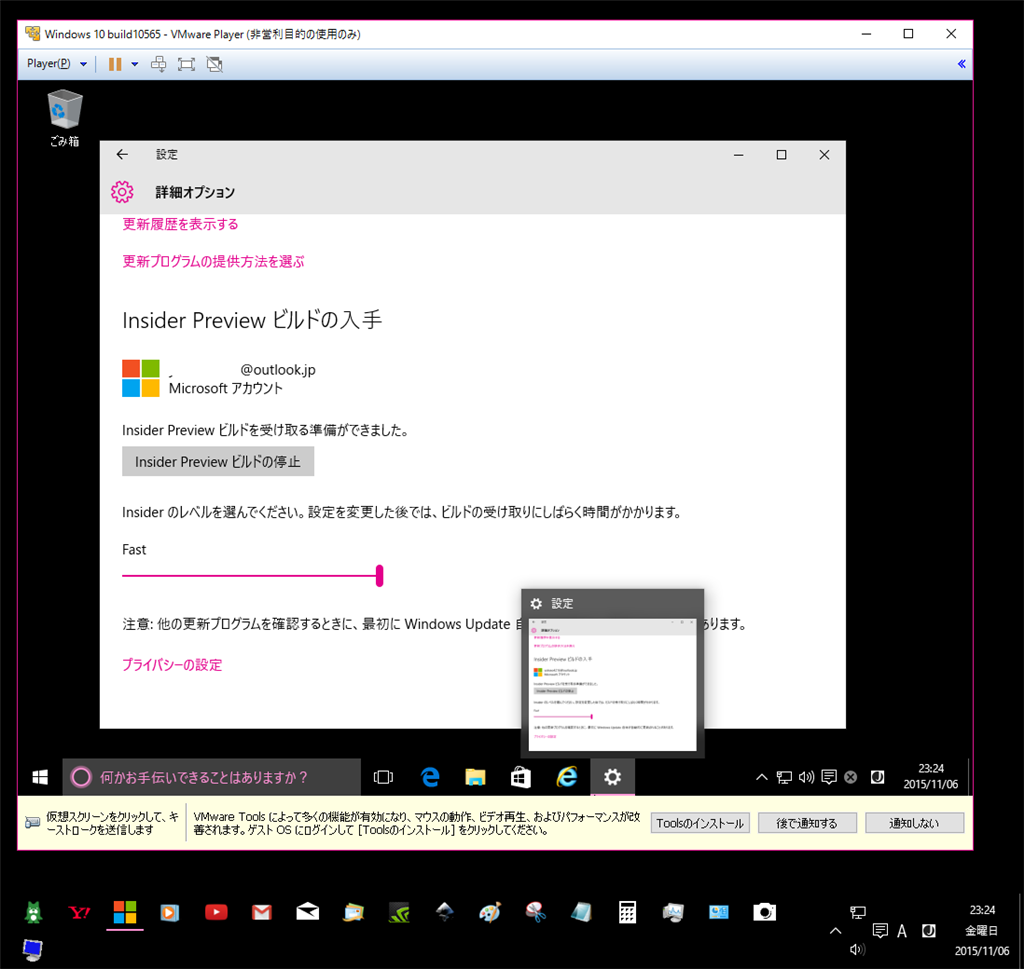Launch Microsoft Edge from guest taskbar
This screenshot has width=1024, height=969.
tap(430, 777)
